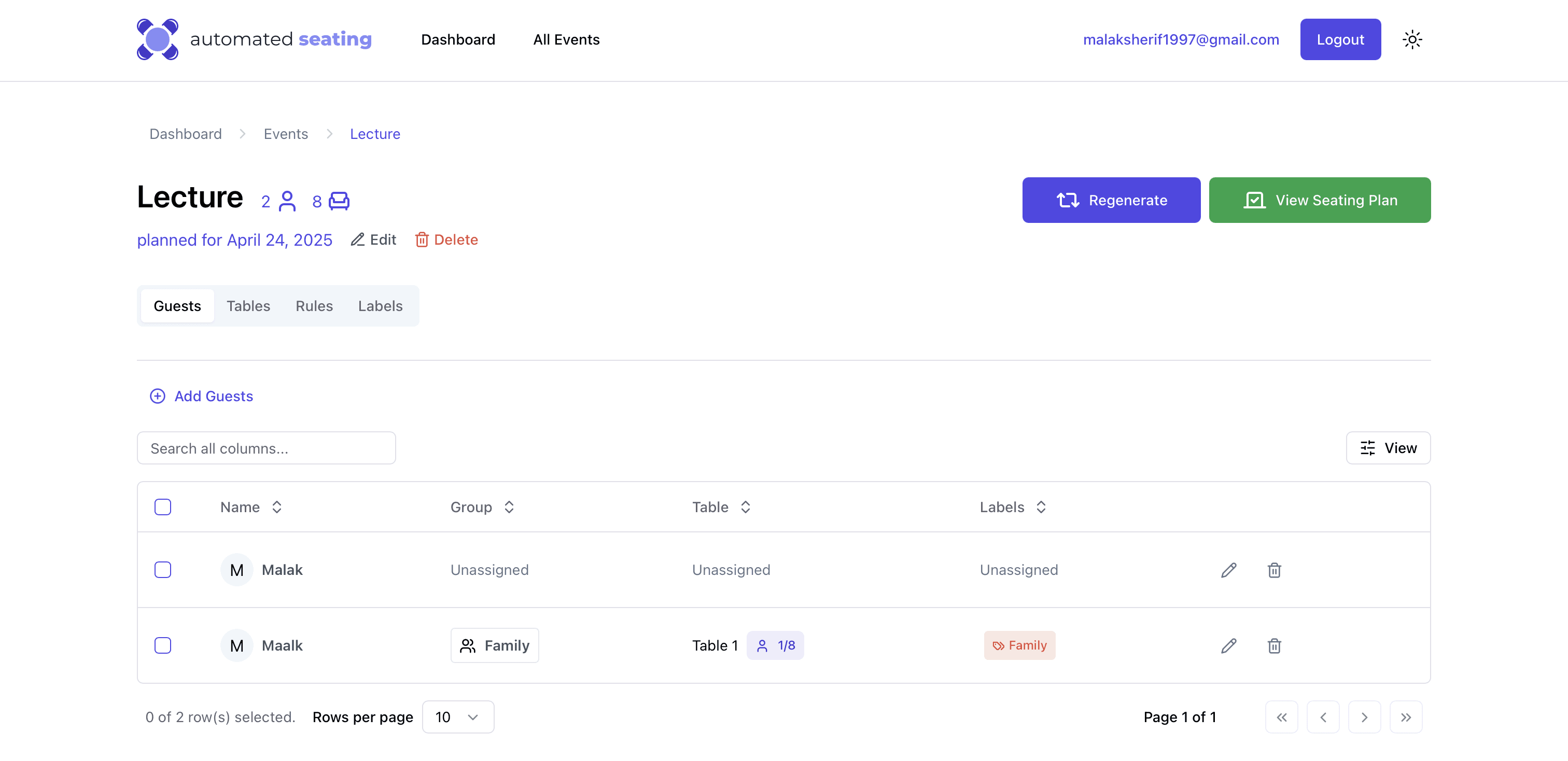Check the box for guest Maalk
Screen dimensions: 1568x761
click(162, 645)
